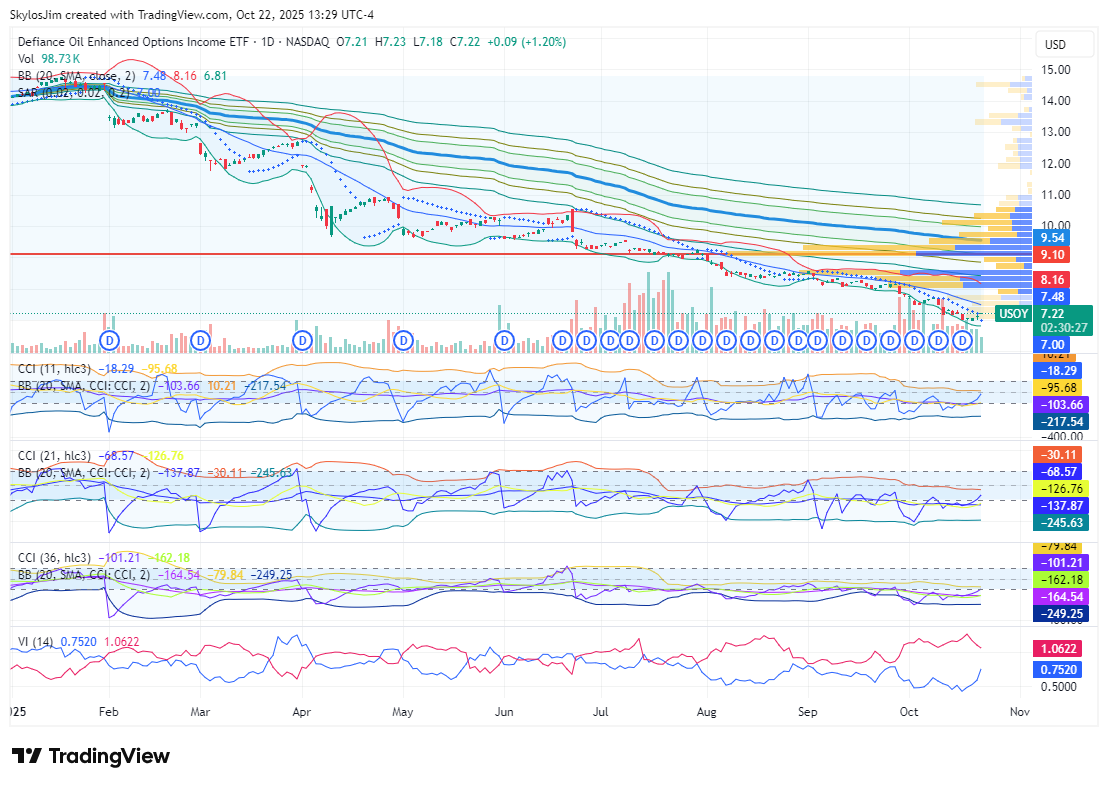This screenshot has height=786, width=1108.
Task: Select the CCI (36, hlc3) indicator legend
Action: (55, 558)
